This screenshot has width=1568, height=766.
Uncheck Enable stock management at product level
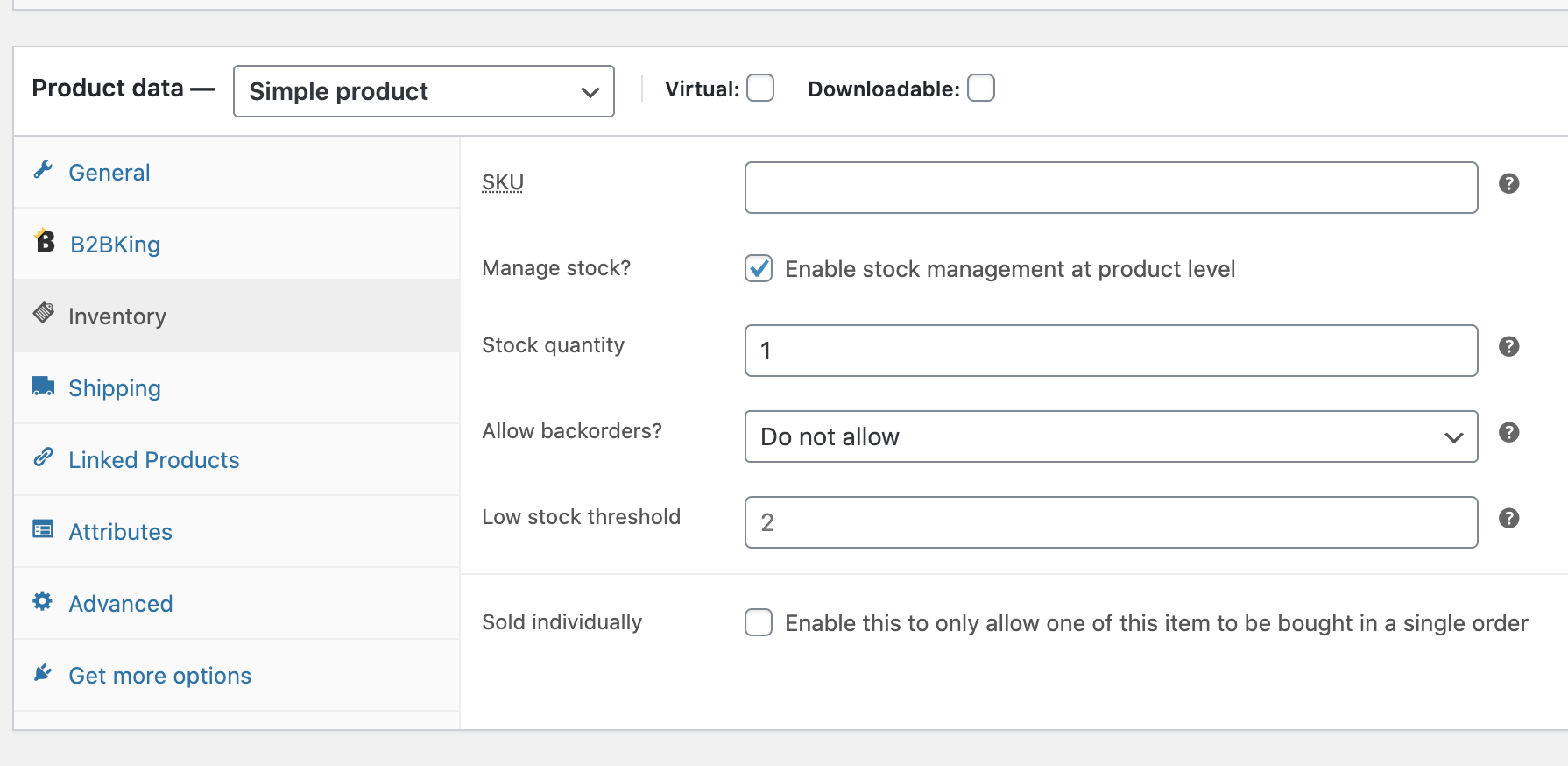[x=759, y=268]
